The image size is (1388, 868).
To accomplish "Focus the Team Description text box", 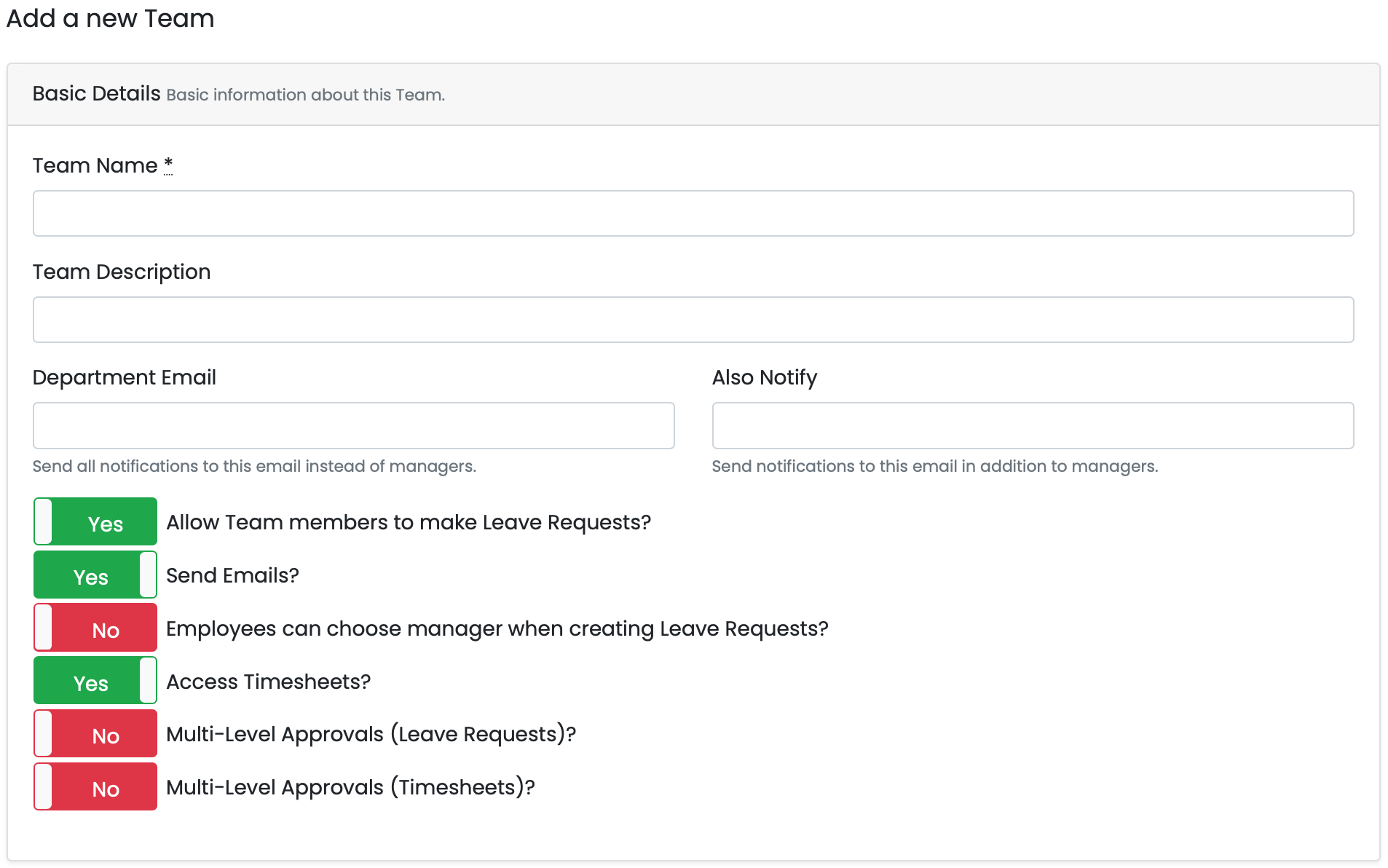I will click(x=693, y=320).
